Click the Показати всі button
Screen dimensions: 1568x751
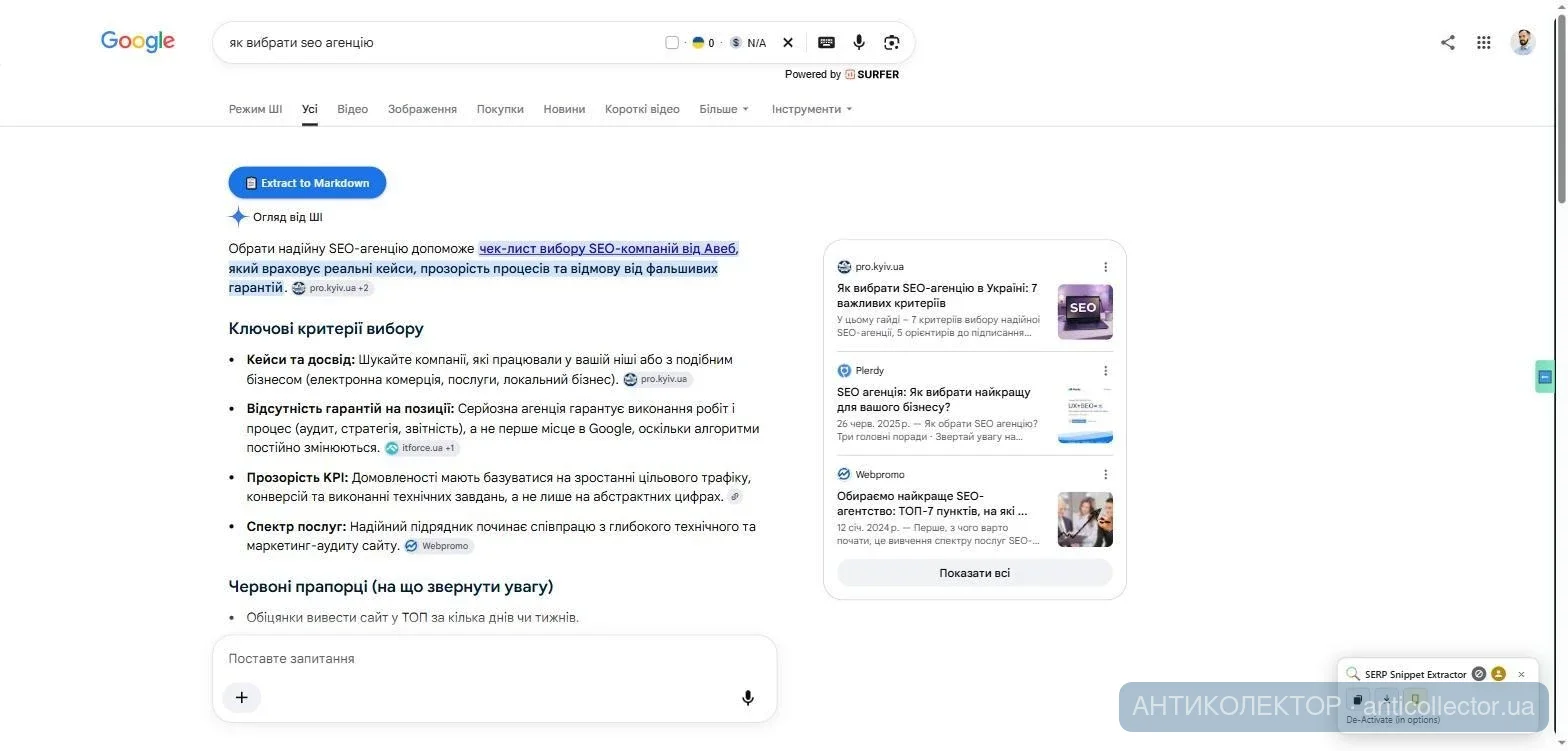tap(974, 573)
